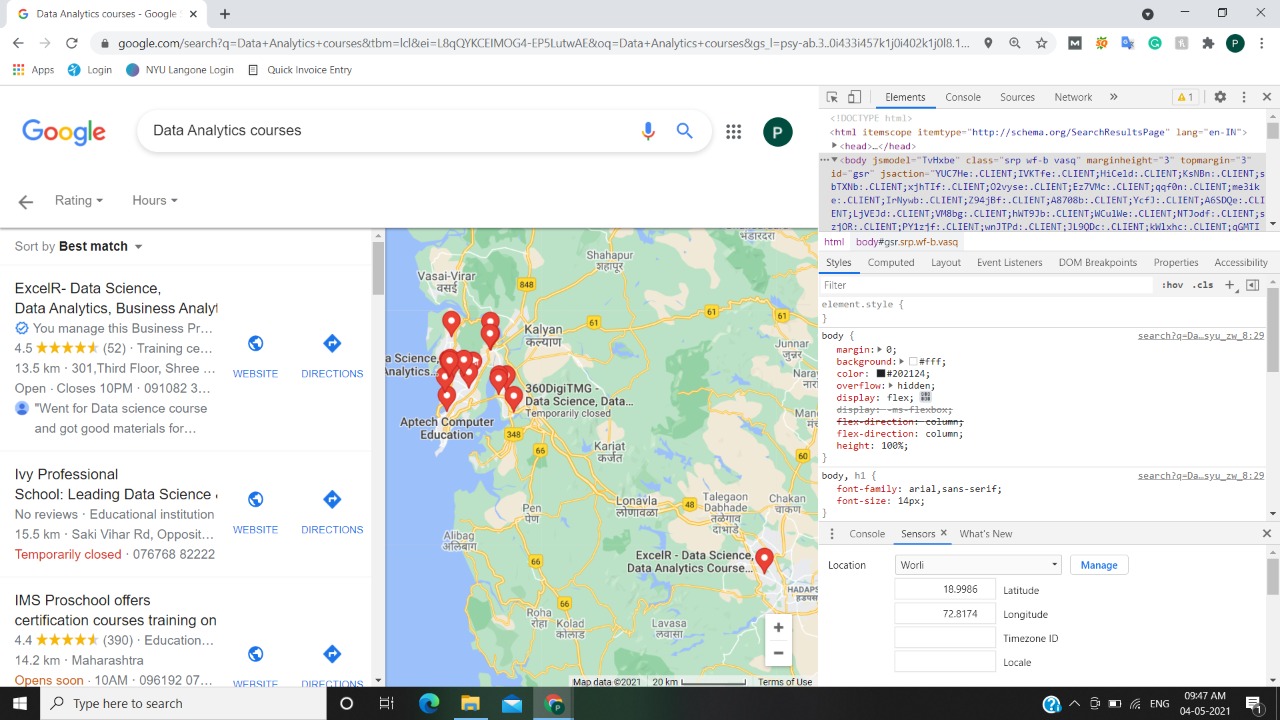Open the Terms of Use map link
Viewport: 1280px width, 720px height.
pos(785,682)
